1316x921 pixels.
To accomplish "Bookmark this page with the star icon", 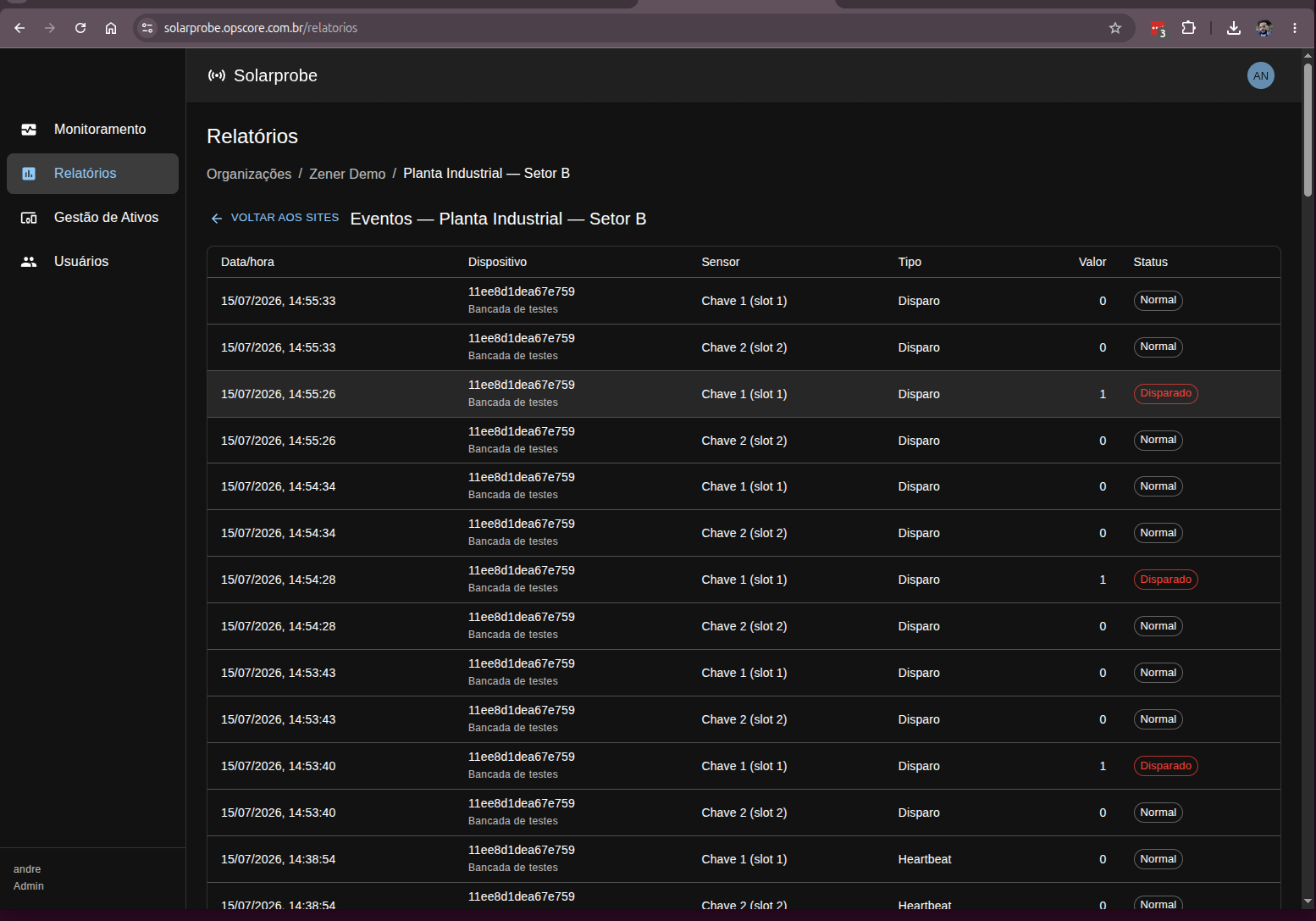I will point(1115,28).
